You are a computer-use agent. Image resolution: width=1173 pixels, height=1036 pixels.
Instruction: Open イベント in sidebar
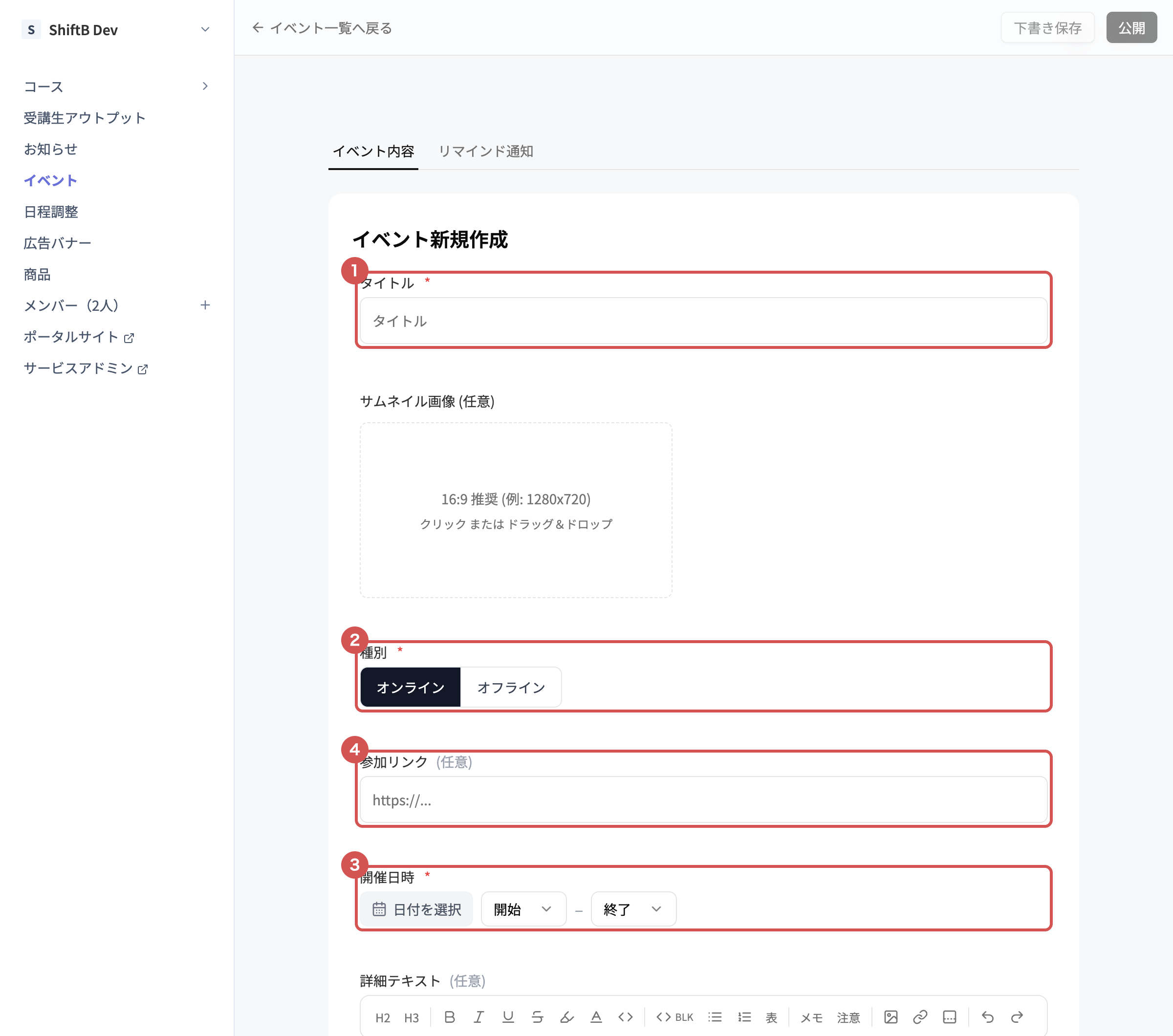[x=50, y=180]
